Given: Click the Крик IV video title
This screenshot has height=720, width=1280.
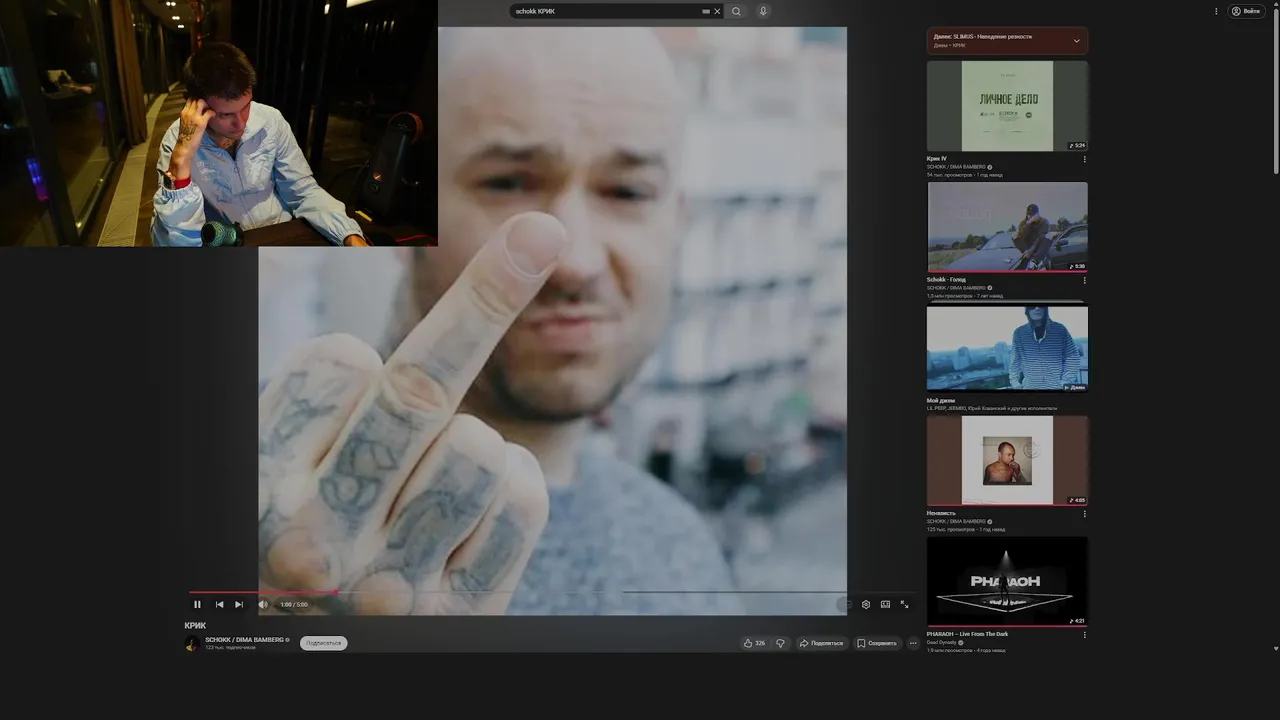Looking at the screenshot, I should click(x=936, y=158).
